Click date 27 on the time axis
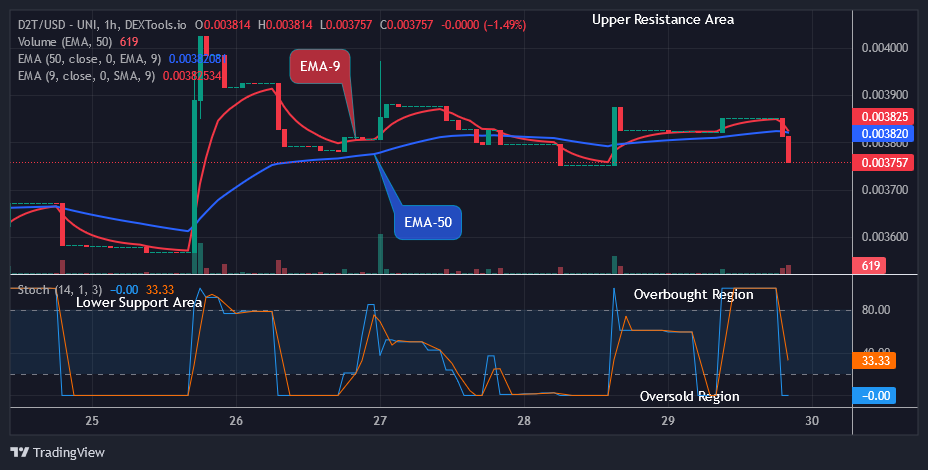The image size is (928, 470). coord(380,421)
